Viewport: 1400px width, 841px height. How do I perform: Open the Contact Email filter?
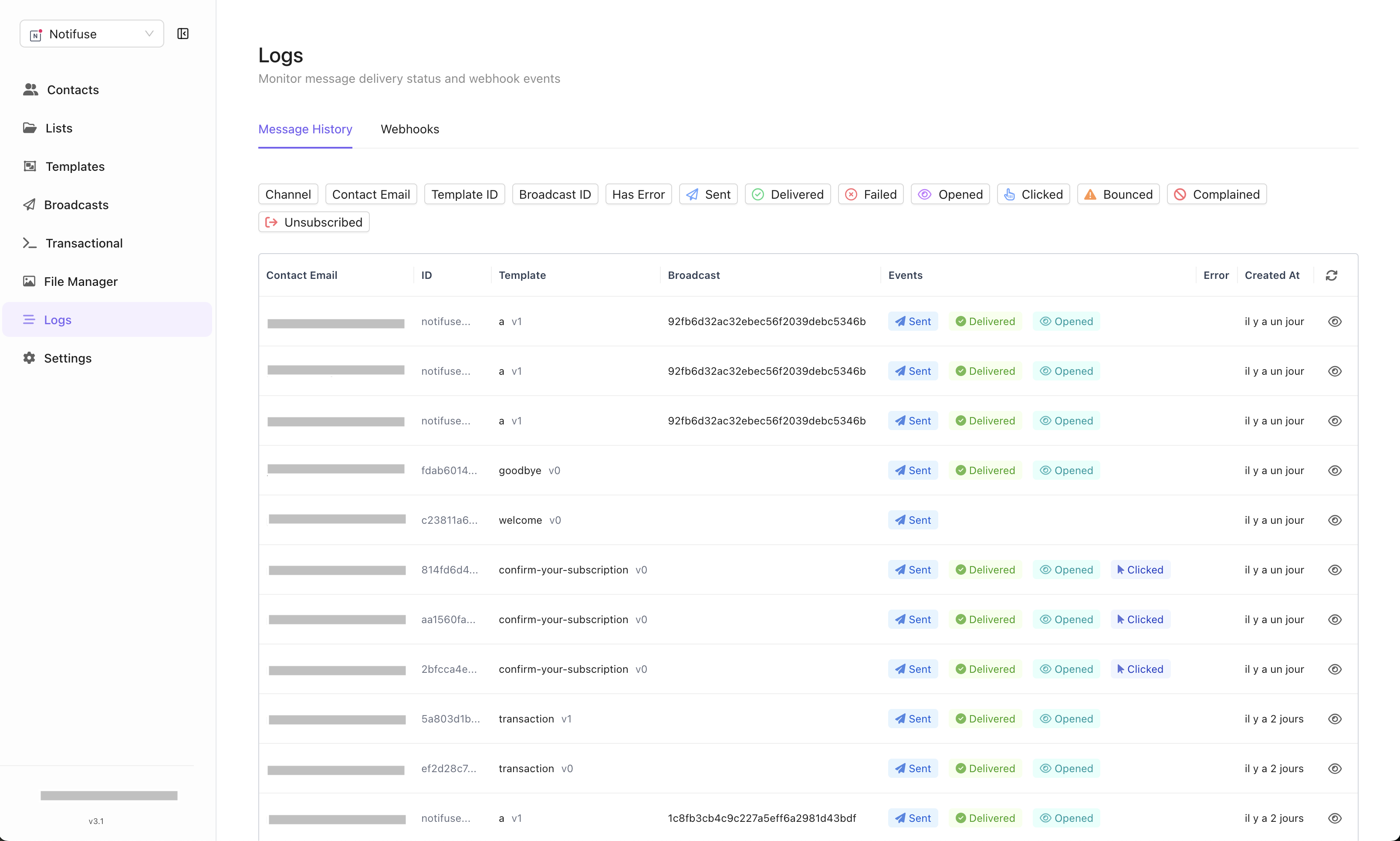click(x=371, y=194)
